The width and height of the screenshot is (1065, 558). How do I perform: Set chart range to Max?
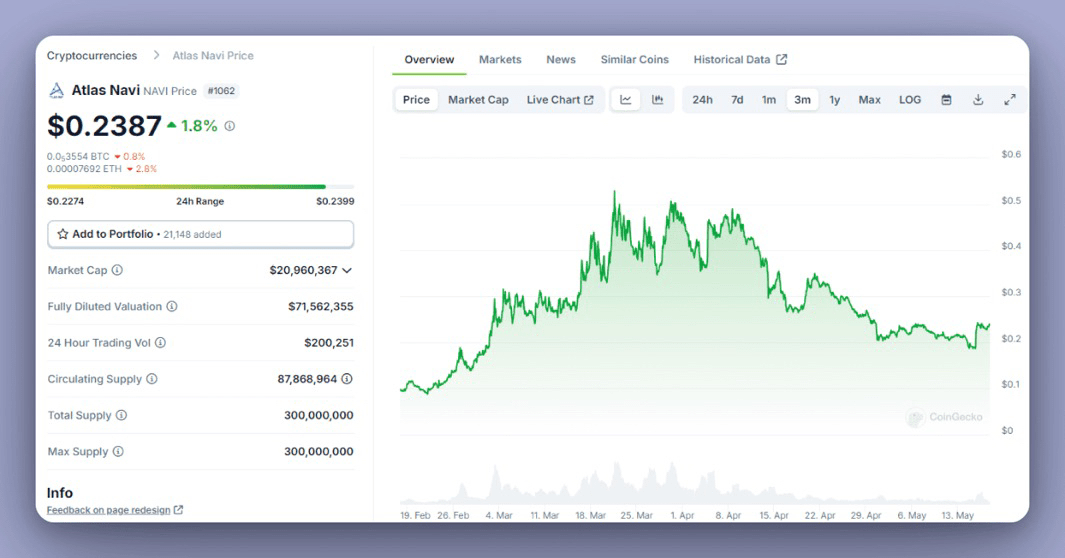tap(869, 100)
